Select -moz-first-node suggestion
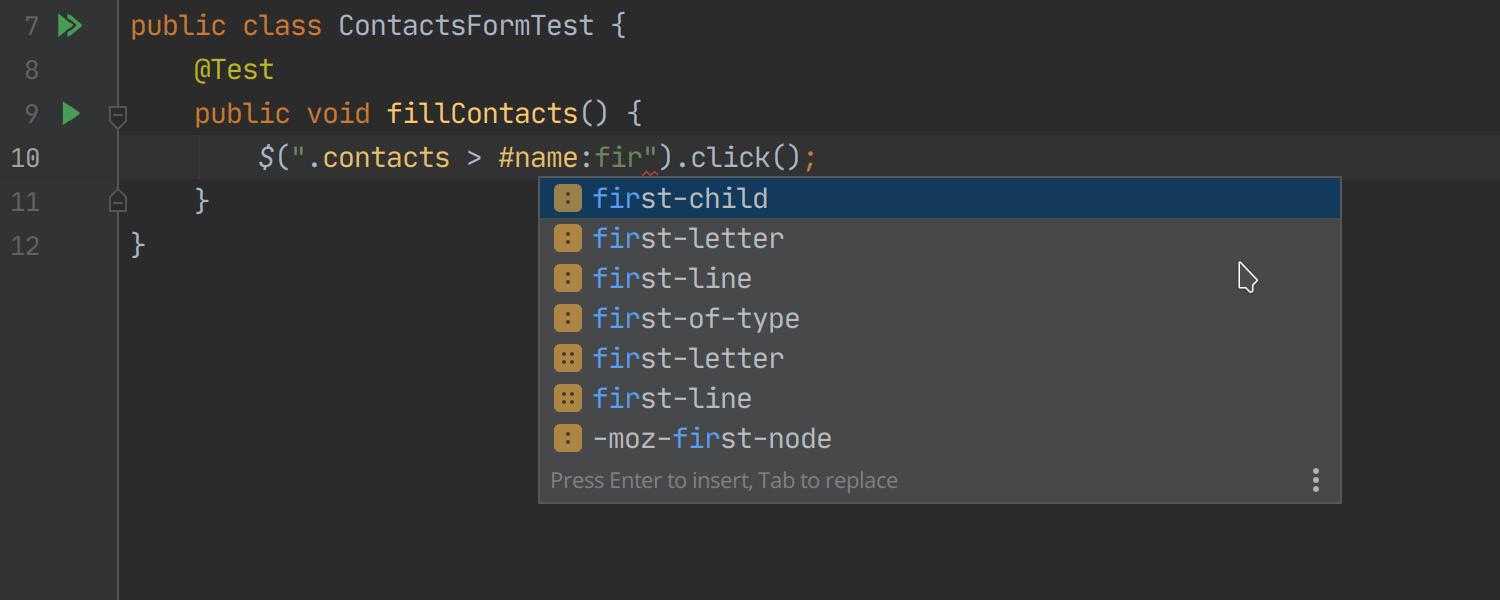Image resolution: width=1500 pixels, height=600 pixels. (940, 438)
